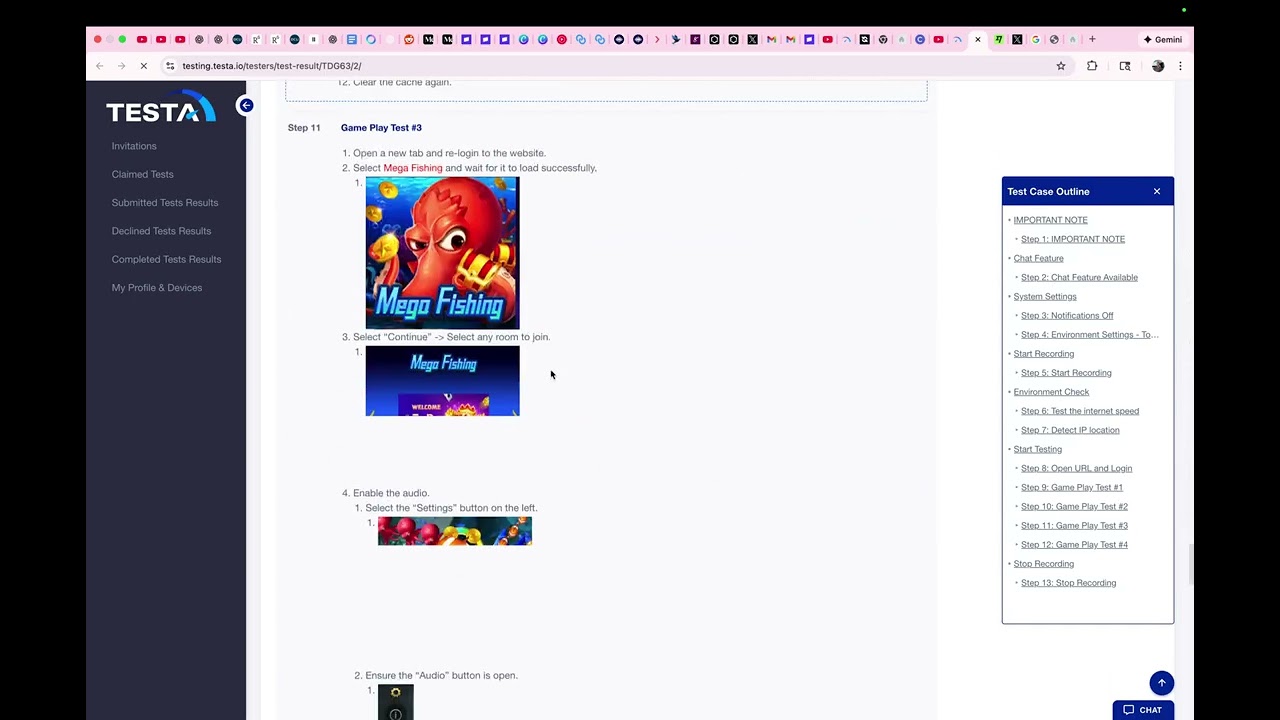The image size is (1280, 720).
Task: Open Chrome's three-dot menu
Action: pyautogui.click(x=1180, y=66)
